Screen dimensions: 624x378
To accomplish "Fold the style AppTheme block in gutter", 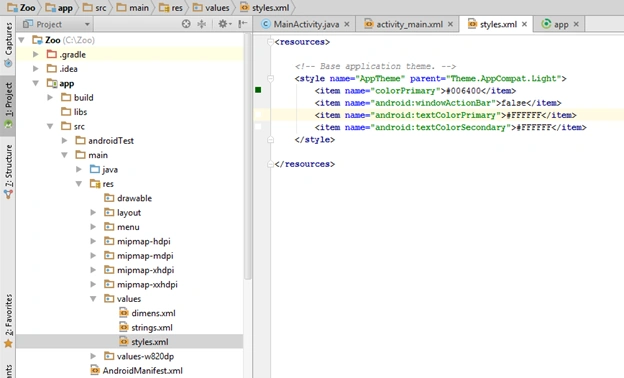I will tap(271, 78).
